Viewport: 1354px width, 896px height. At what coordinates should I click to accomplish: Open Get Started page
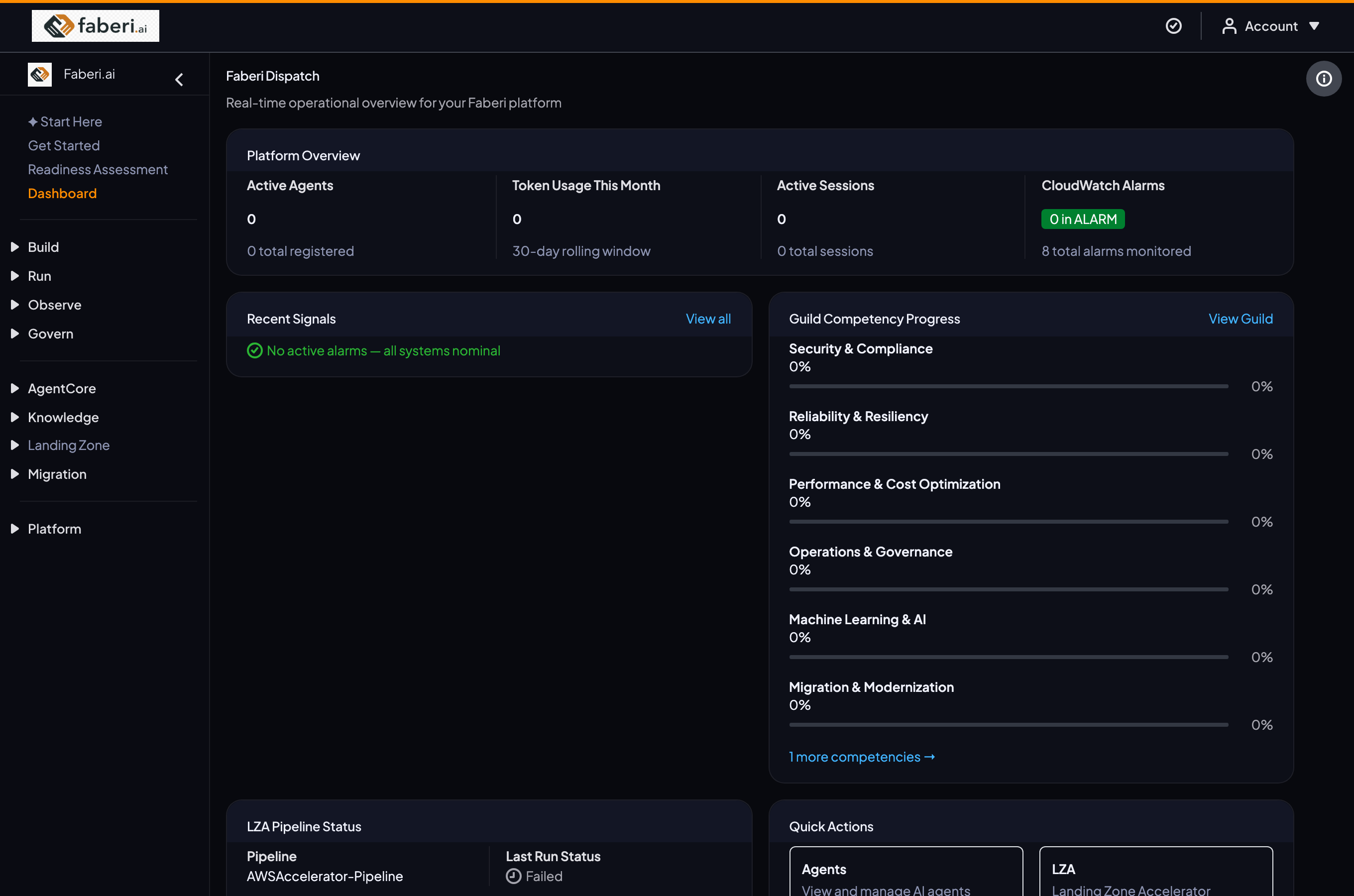point(64,146)
